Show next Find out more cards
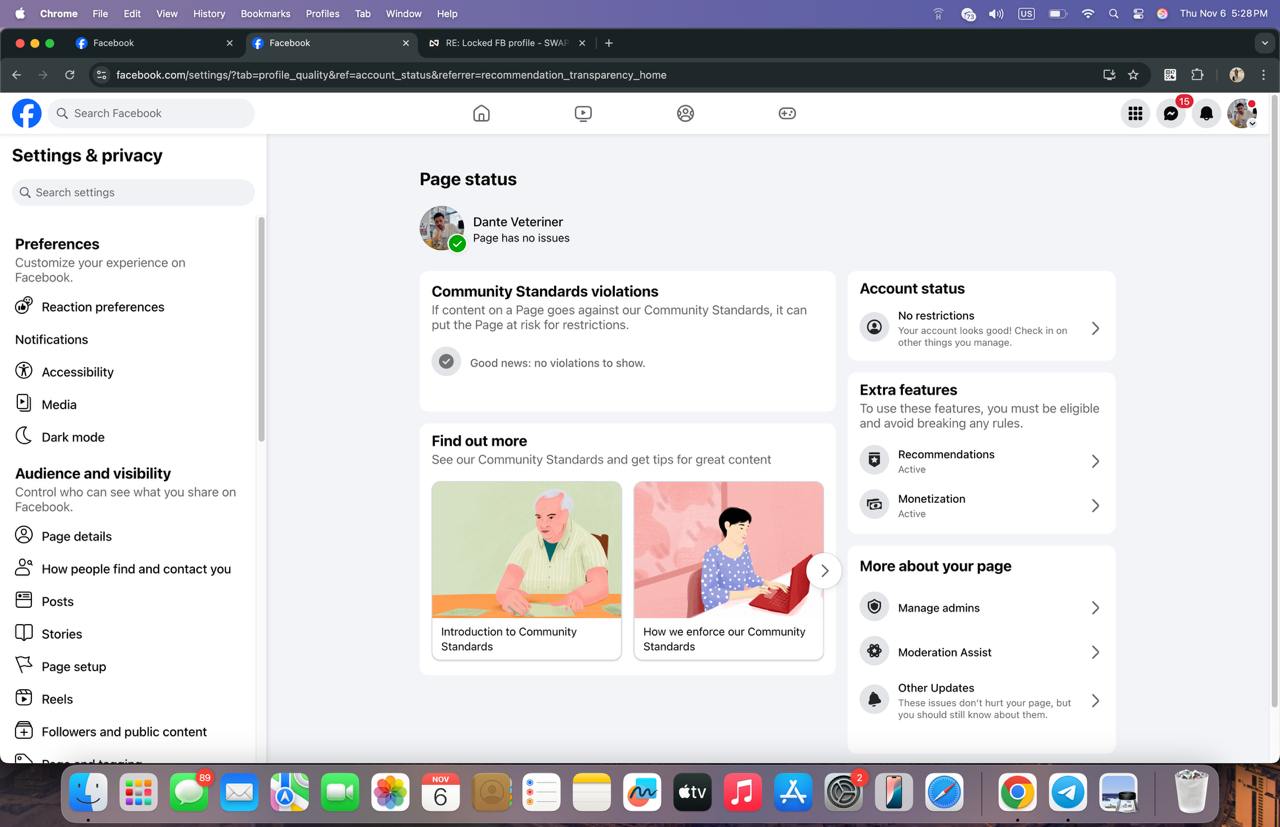The width and height of the screenshot is (1280, 827). click(824, 570)
